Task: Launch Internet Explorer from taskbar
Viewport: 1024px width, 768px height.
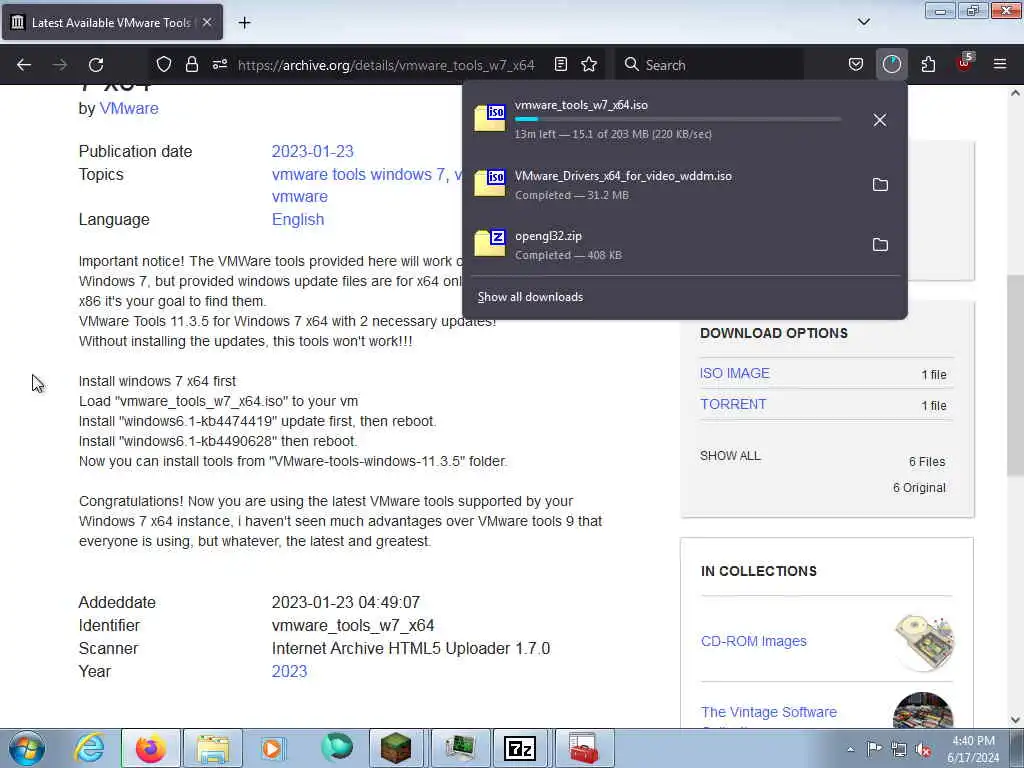Action: coord(89,748)
